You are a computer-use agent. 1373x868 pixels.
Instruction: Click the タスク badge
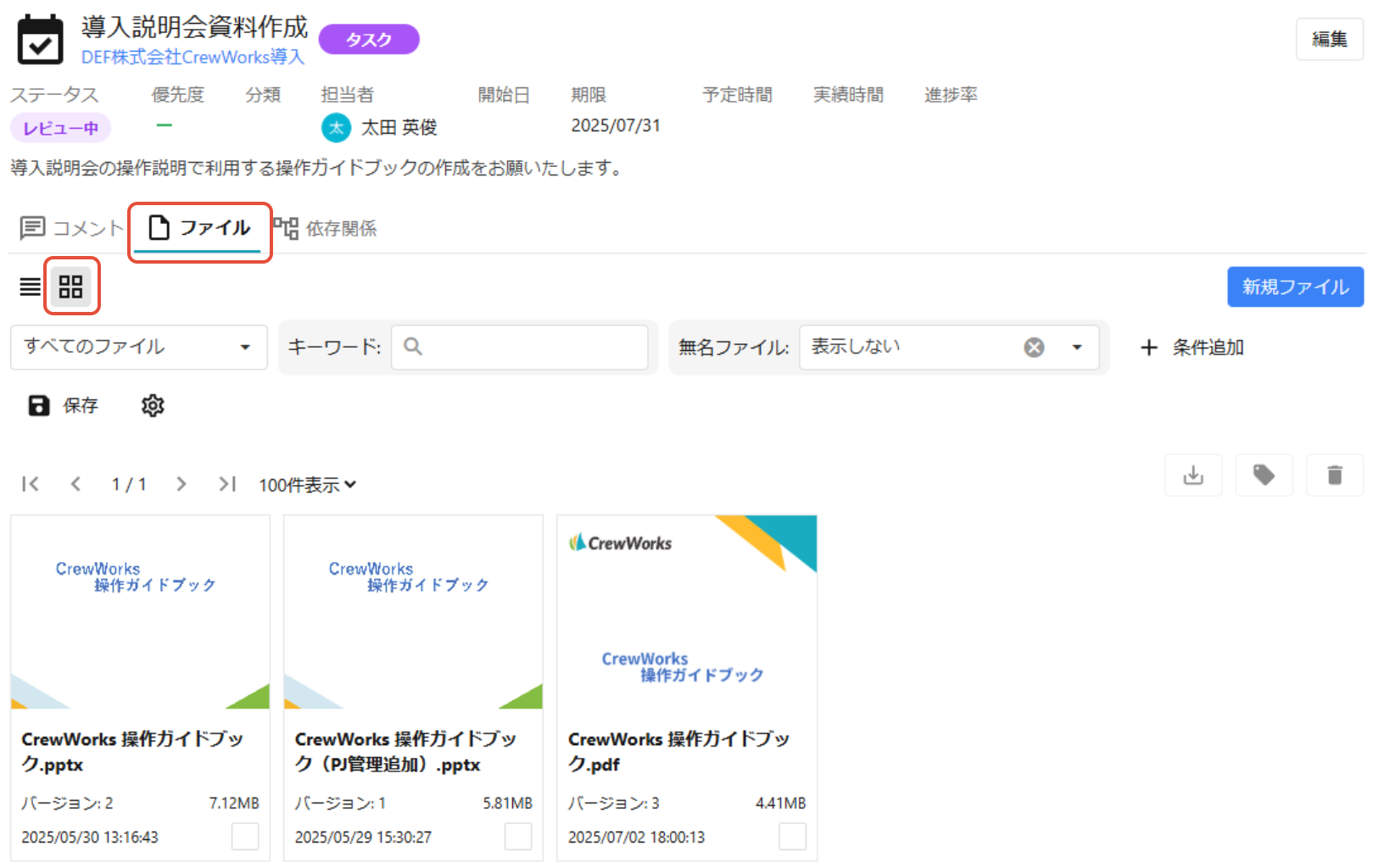pyautogui.click(x=369, y=39)
